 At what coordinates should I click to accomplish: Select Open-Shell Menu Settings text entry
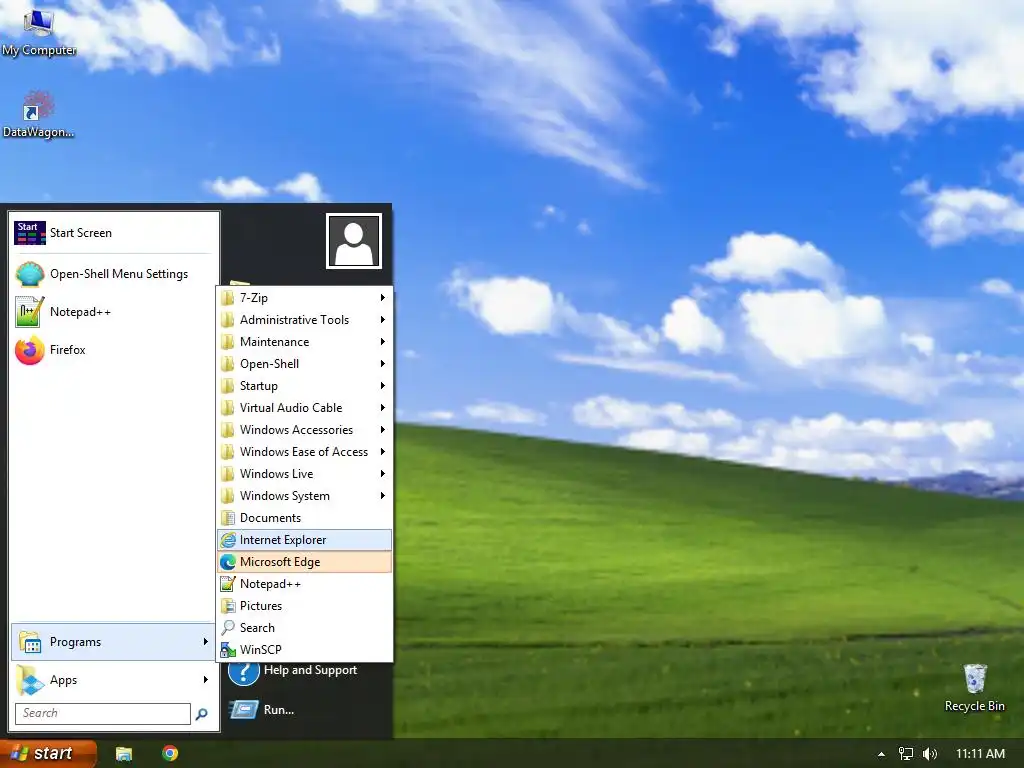(119, 274)
